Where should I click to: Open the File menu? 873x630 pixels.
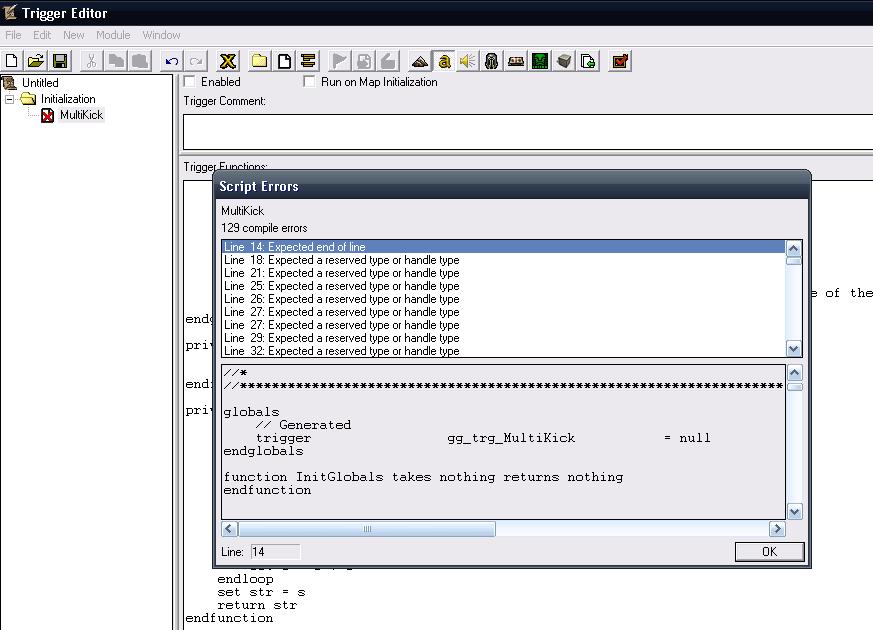pos(14,35)
